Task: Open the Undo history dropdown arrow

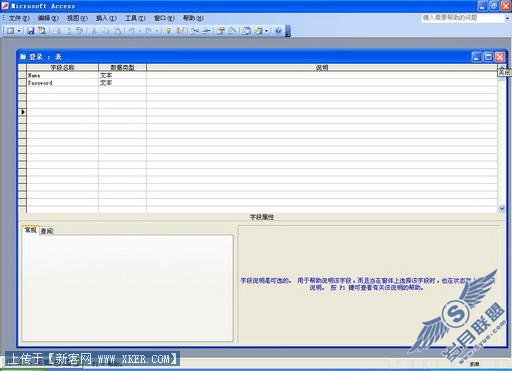Action: coord(140,31)
